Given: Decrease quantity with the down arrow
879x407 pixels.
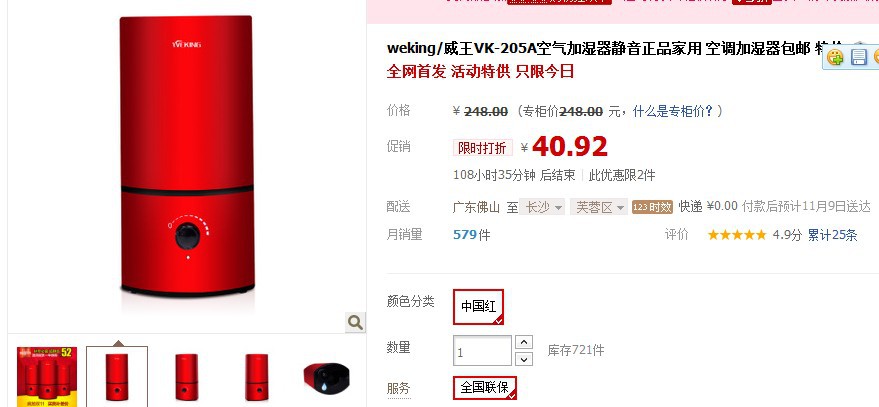Looking at the screenshot, I should 524,359.
